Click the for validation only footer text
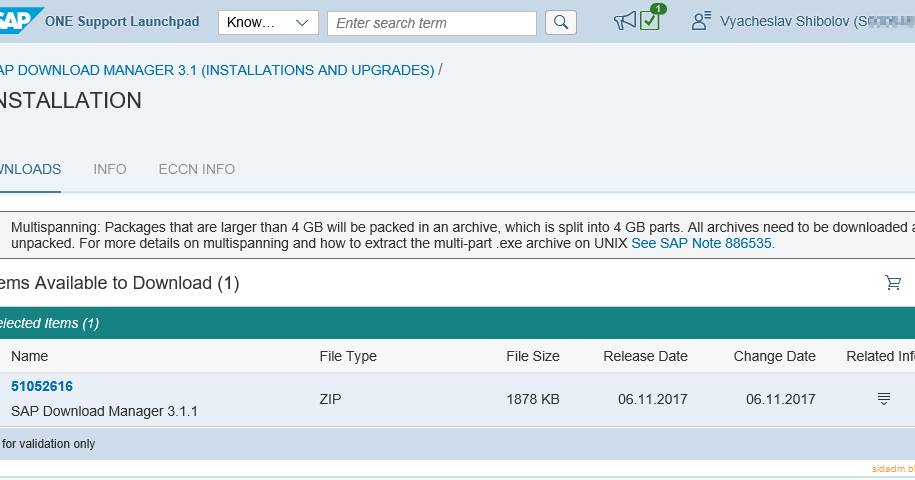The image size is (915, 480). tap(48, 444)
